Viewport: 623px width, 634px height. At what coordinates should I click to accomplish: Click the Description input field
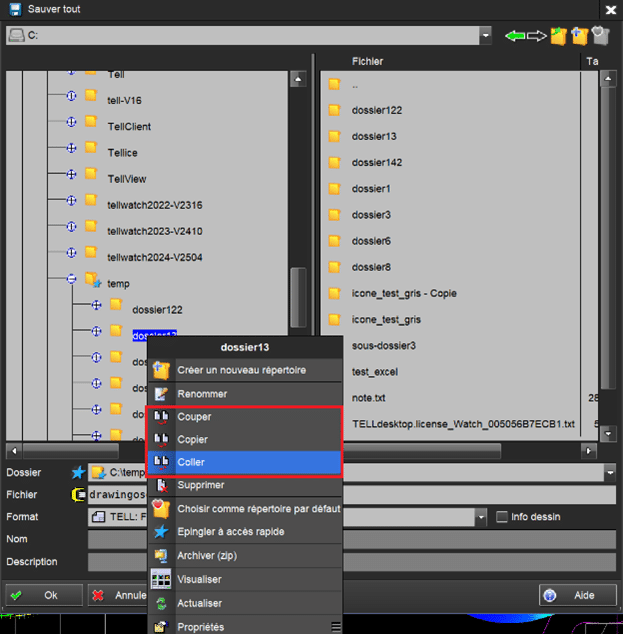(350, 562)
